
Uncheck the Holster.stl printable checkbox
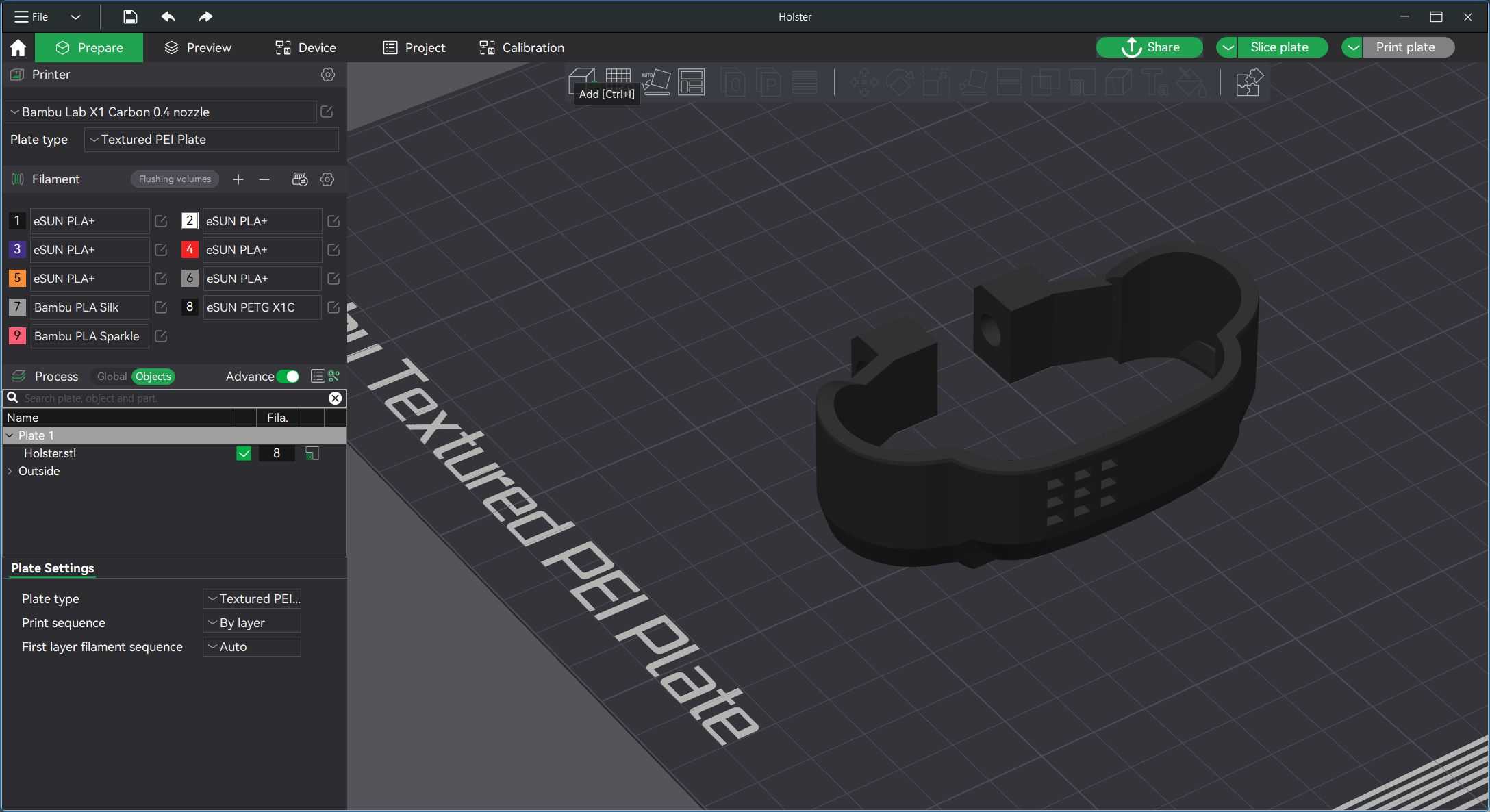[244, 453]
